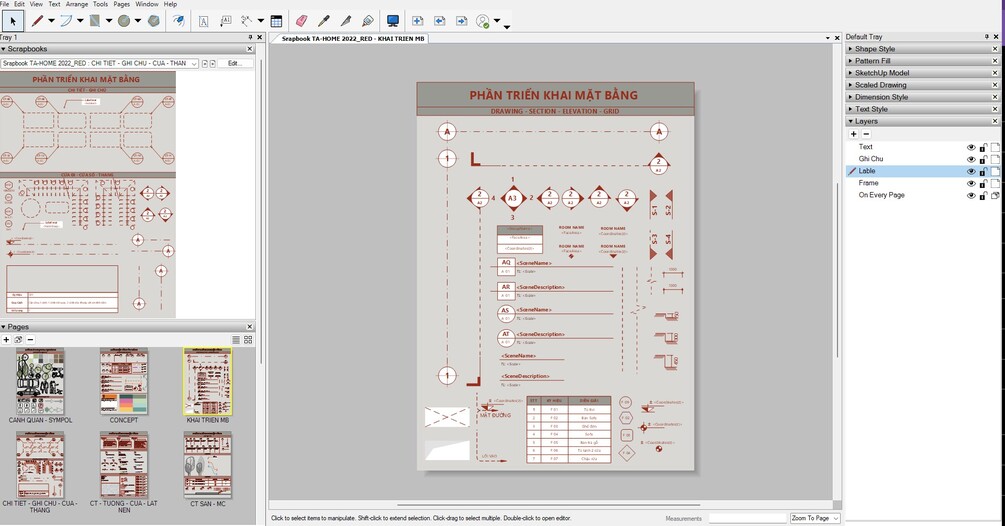
Task: Add a new layer with plus
Action: click(854, 134)
